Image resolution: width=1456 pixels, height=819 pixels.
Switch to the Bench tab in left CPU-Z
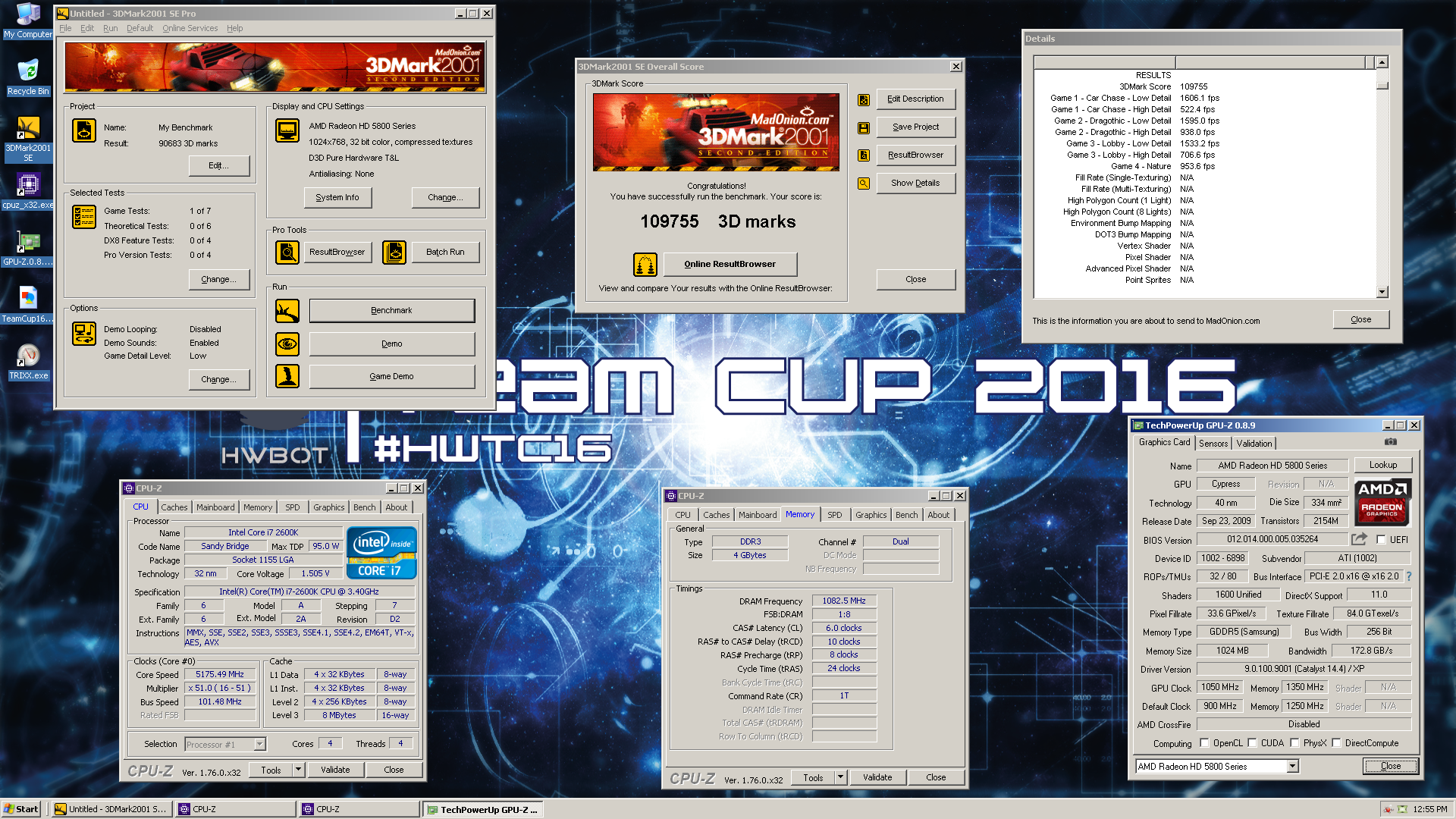click(x=364, y=507)
